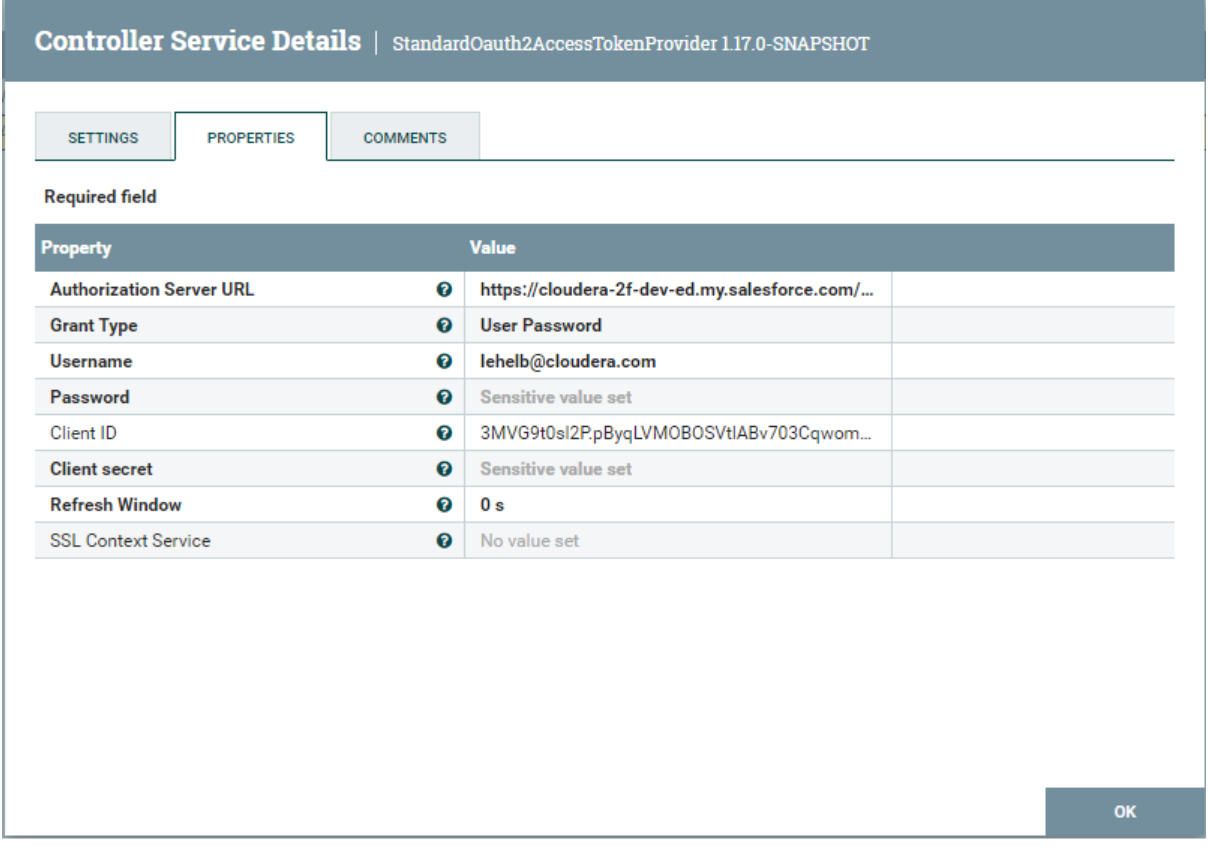
Task: Click help icon for SSL Context Service
Action: [x=442, y=541]
